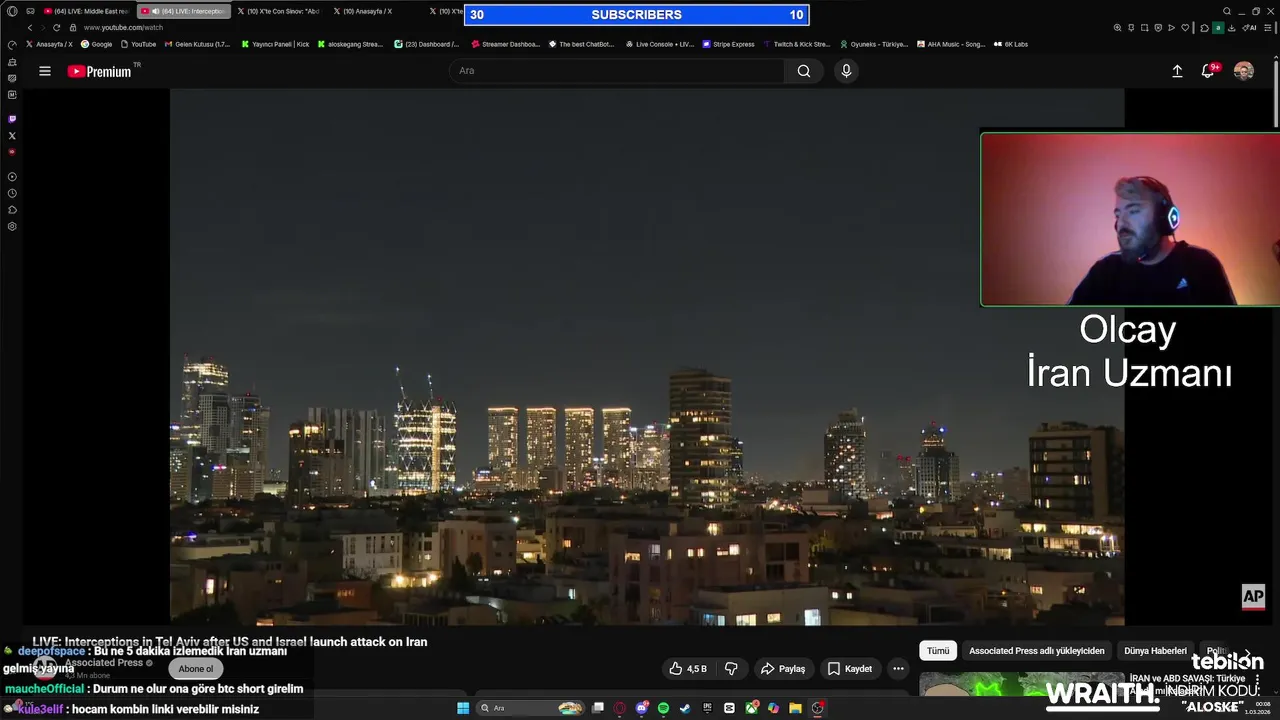This screenshot has width=1280, height=720.
Task: Open the recommended video thumbnail below Tümü
Action: [x=1020, y=684]
